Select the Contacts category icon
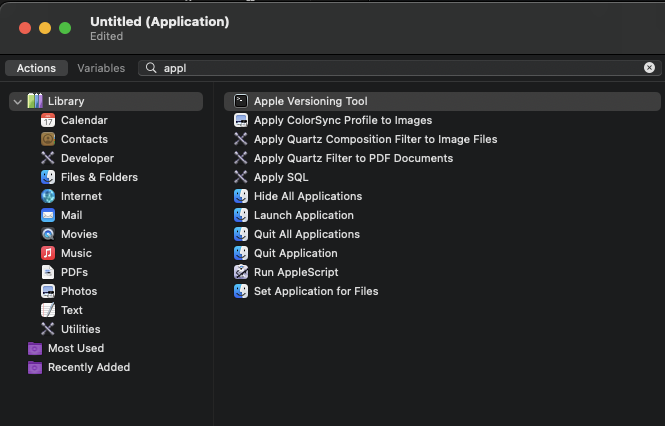This screenshot has width=665, height=426. [x=48, y=139]
